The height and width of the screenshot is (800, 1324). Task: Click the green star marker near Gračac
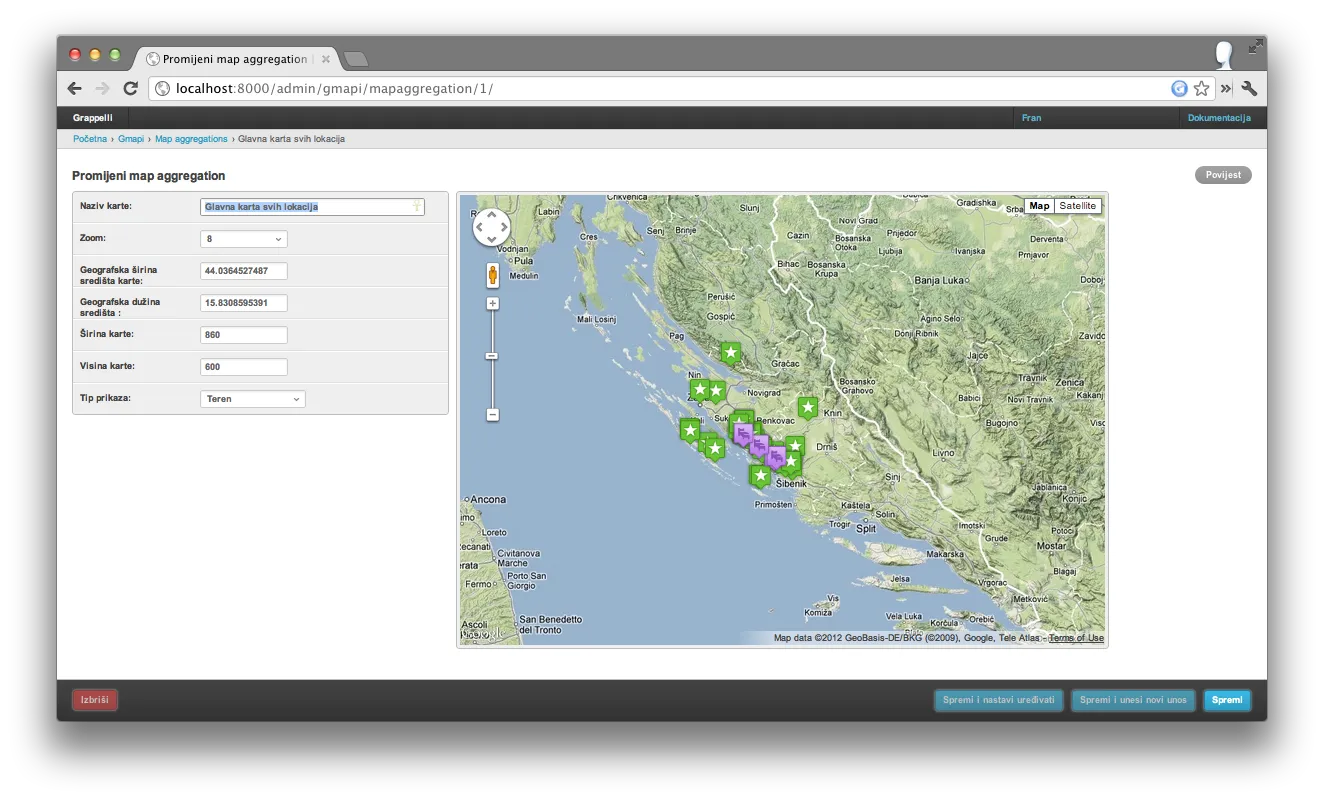coord(731,352)
